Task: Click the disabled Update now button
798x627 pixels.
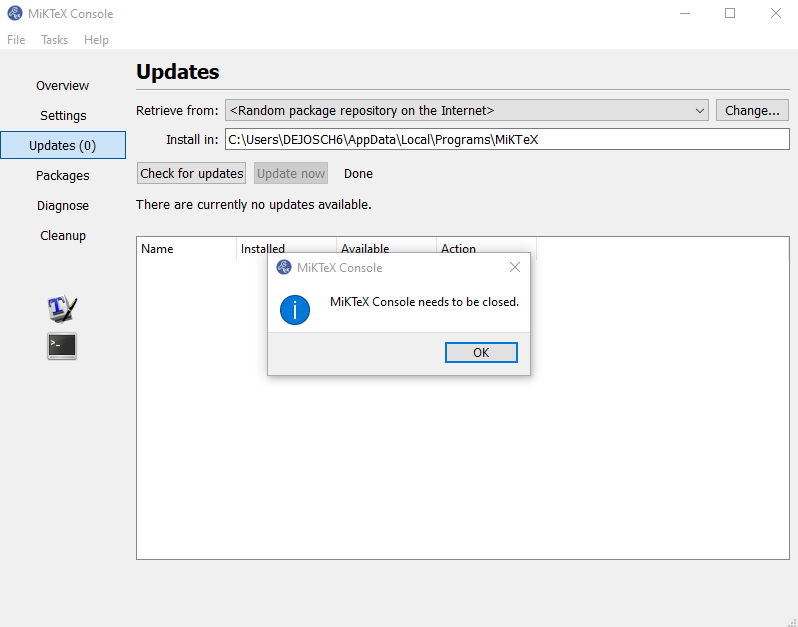Action: tap(291, 174)
